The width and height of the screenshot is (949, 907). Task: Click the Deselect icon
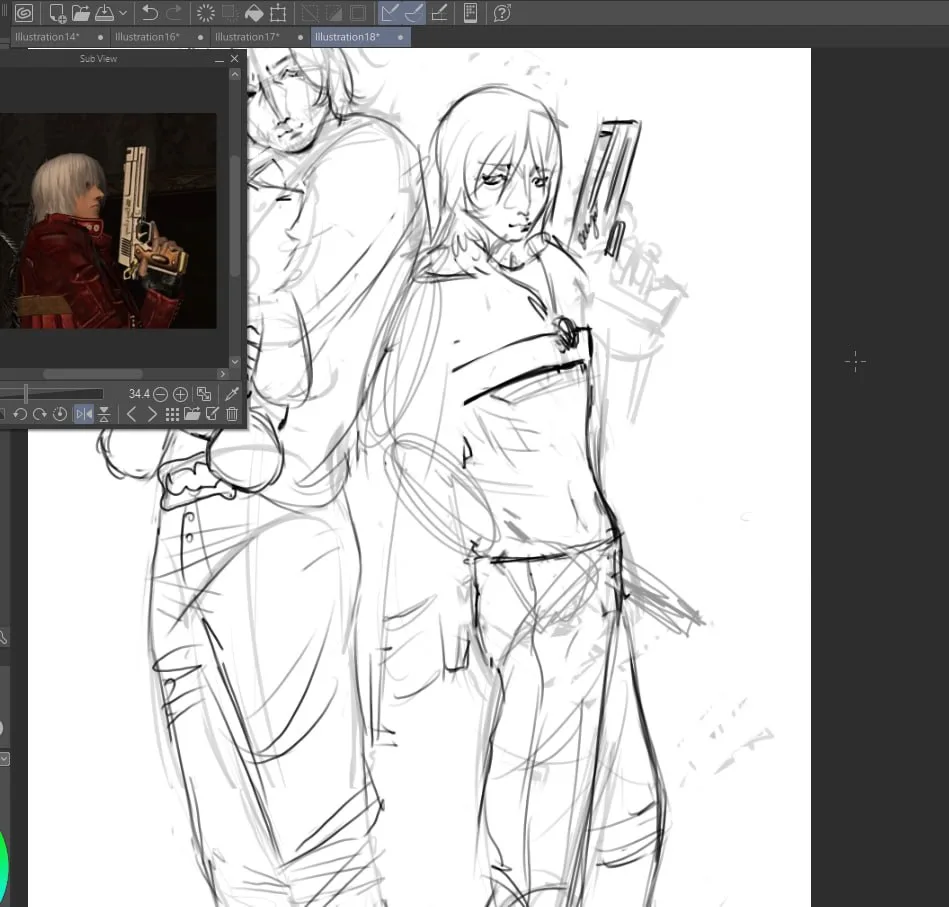pyautogui.click(x=310, y=13)
